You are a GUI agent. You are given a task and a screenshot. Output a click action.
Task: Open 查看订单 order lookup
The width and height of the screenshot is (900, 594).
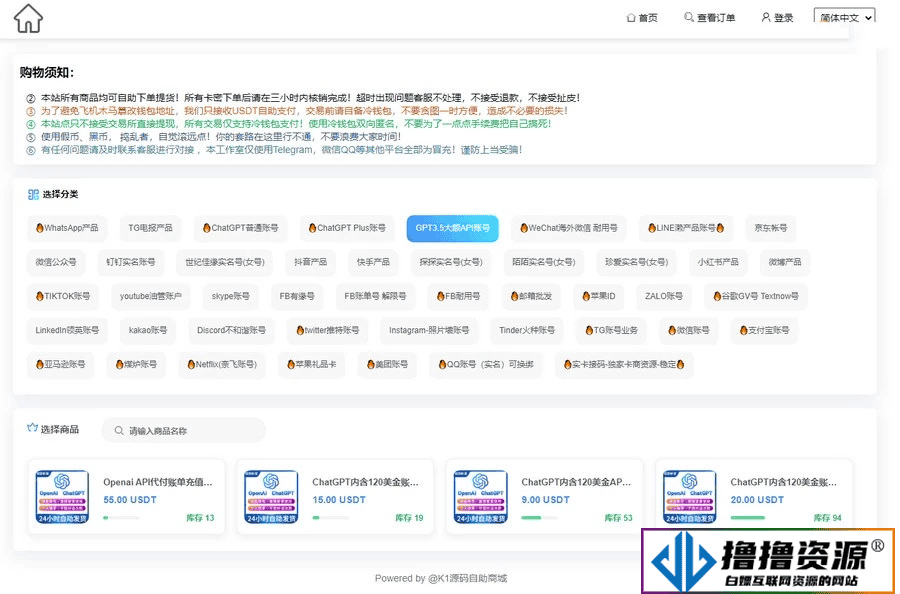(x=709, y=18)
